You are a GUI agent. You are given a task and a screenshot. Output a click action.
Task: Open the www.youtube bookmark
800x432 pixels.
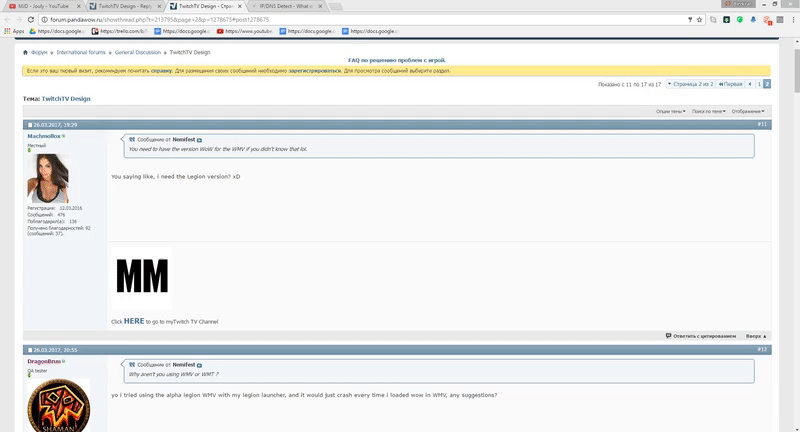pos(245,31)
